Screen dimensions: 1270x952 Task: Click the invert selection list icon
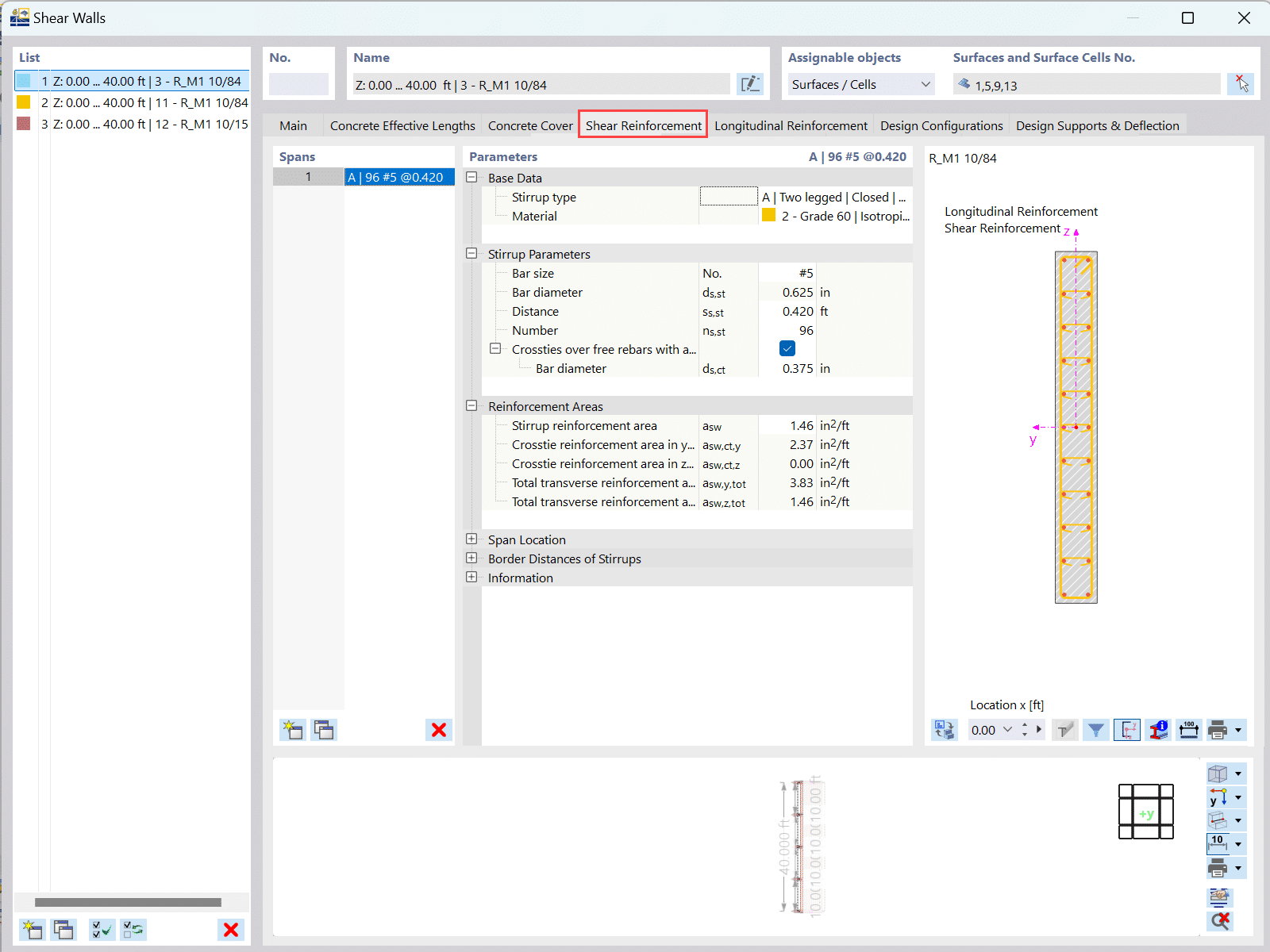click(x=133, y=929)
